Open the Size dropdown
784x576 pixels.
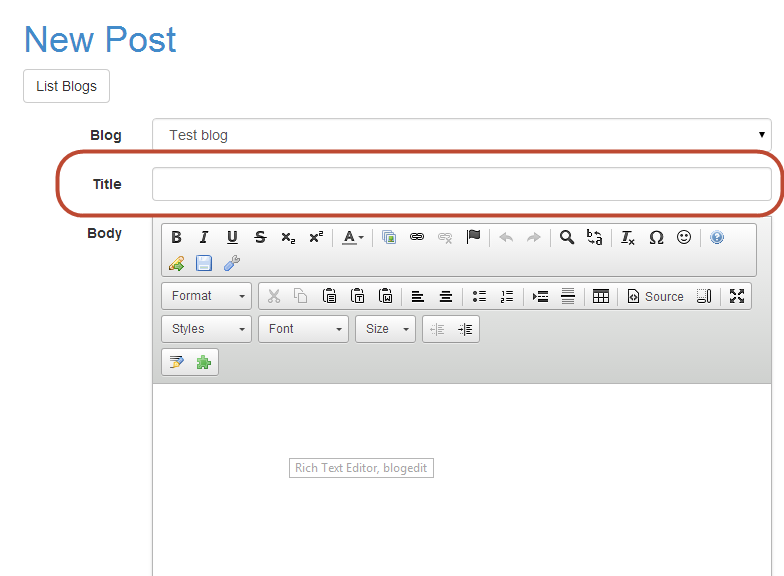click(x=385, y=329)
